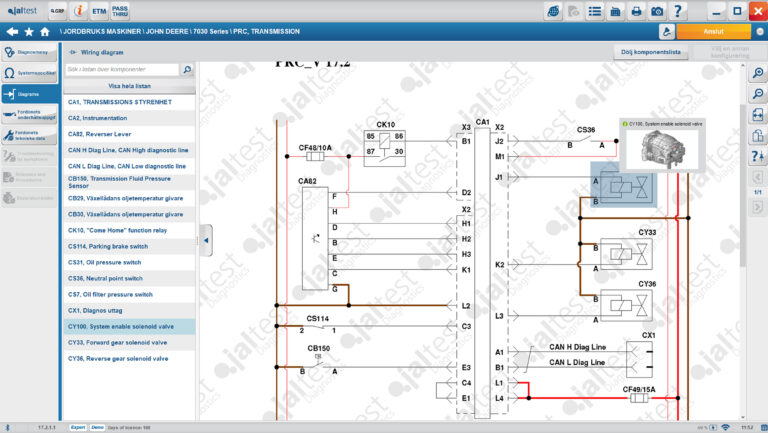Image resolution: width=768 pixels, height=433 pixels.
Task: Select CY100, System enable solenoid valve
Action: [x=129, y=327]
